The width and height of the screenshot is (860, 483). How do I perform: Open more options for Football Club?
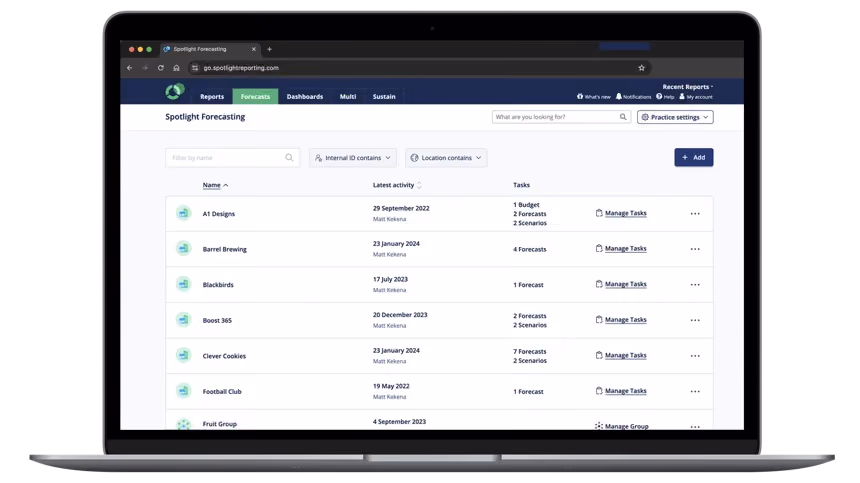695,391
